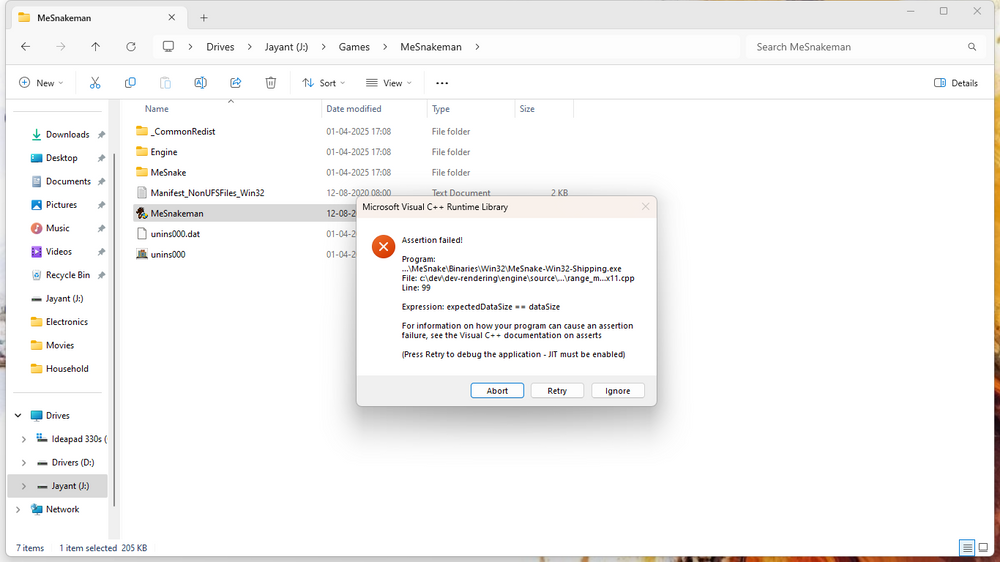Click the Jayant (J:) breadcrumb
Image resolution: width=1000 pixels, height=562 pixels.
pos(286,47)
